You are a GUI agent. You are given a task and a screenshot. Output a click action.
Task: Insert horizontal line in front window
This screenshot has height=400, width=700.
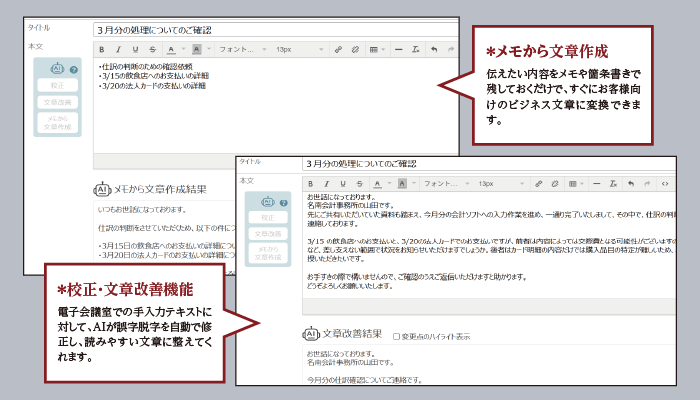[x=597, y=183]
